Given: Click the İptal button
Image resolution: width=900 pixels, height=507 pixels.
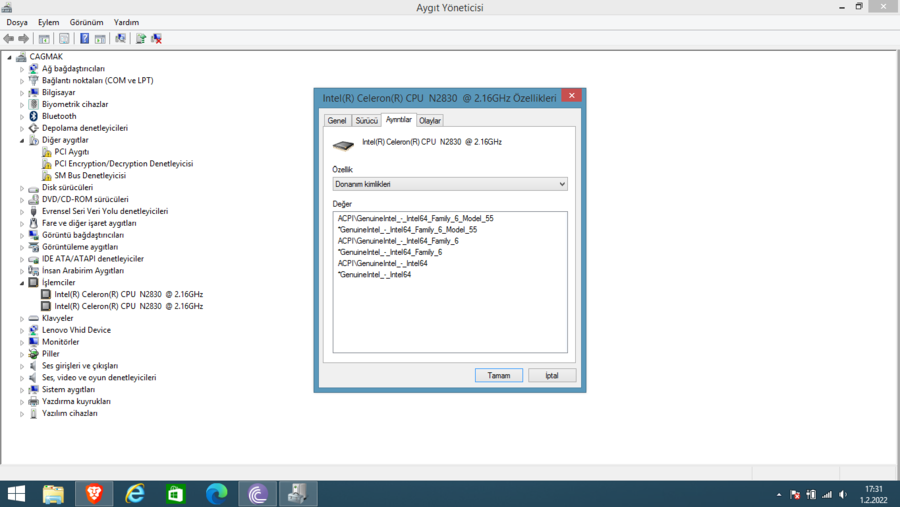Looking at the screenshot, I should pyautogui.click(x=552, y=376).
